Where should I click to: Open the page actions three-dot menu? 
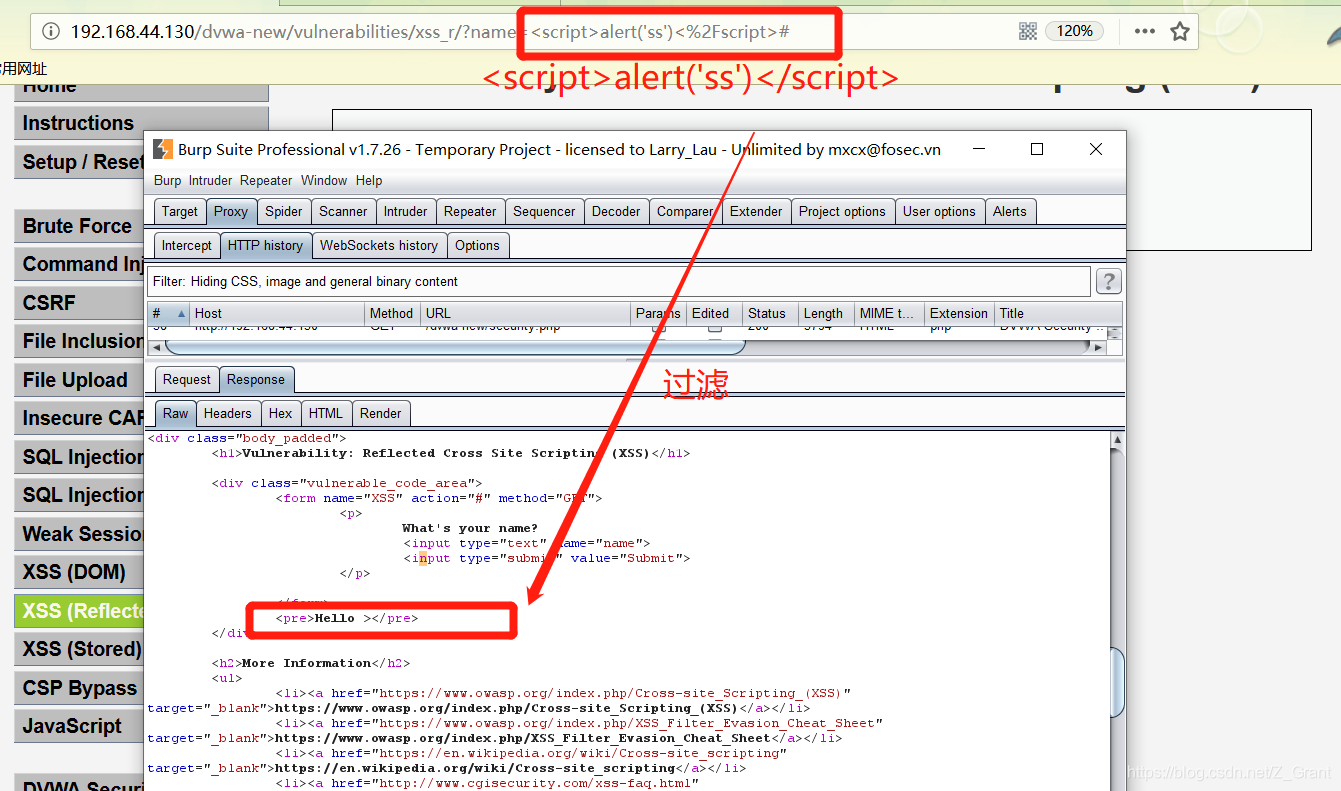click(x=1145, y=31)
